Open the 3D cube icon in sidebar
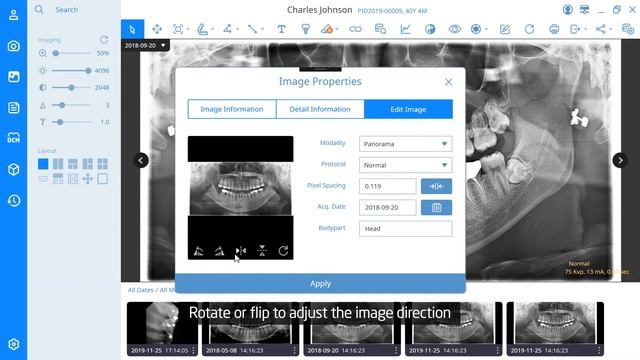This screenshot has width=640, height=360. pos(13,169)
